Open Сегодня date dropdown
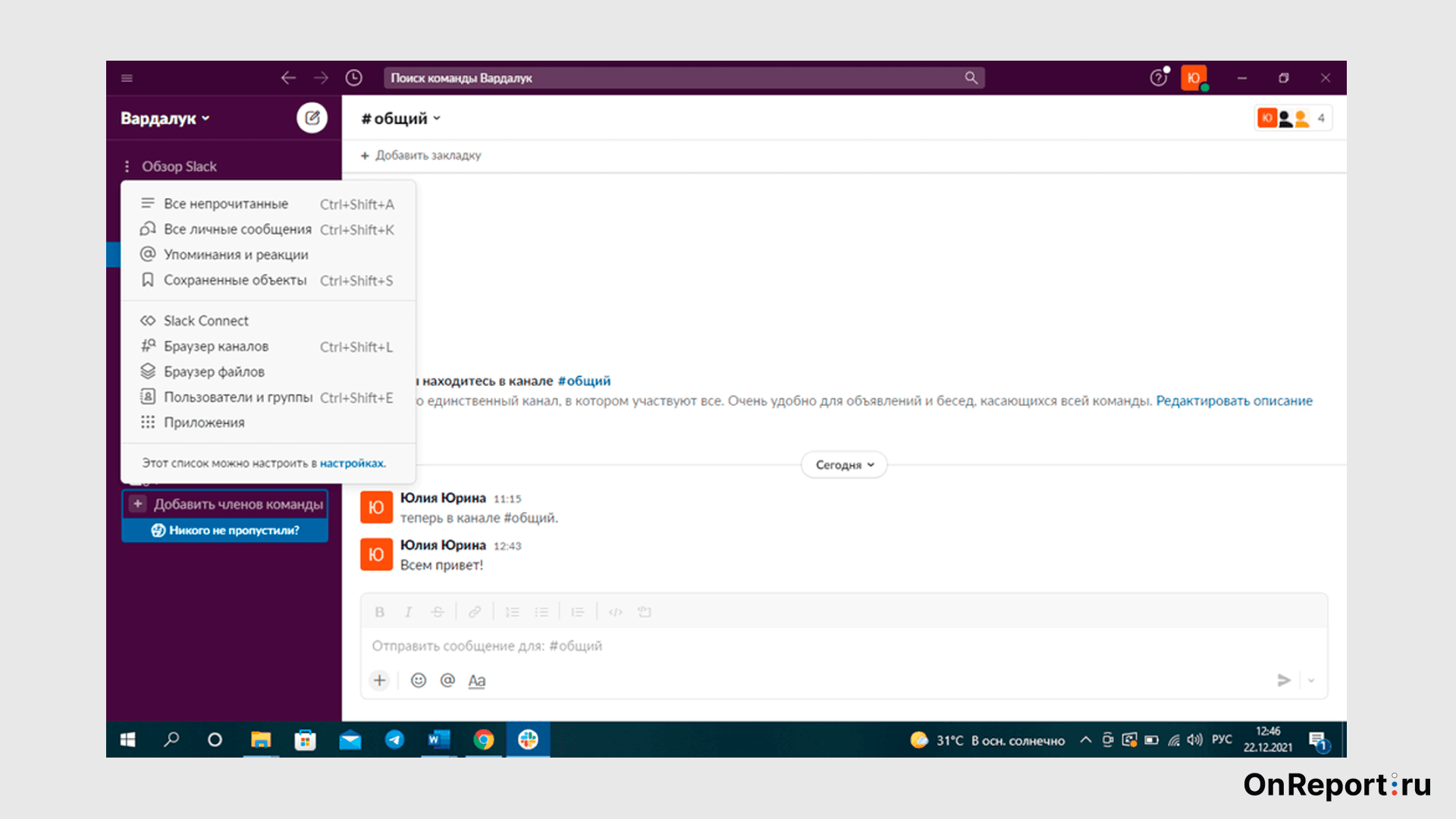1456x819 pixels. [844, 465]
